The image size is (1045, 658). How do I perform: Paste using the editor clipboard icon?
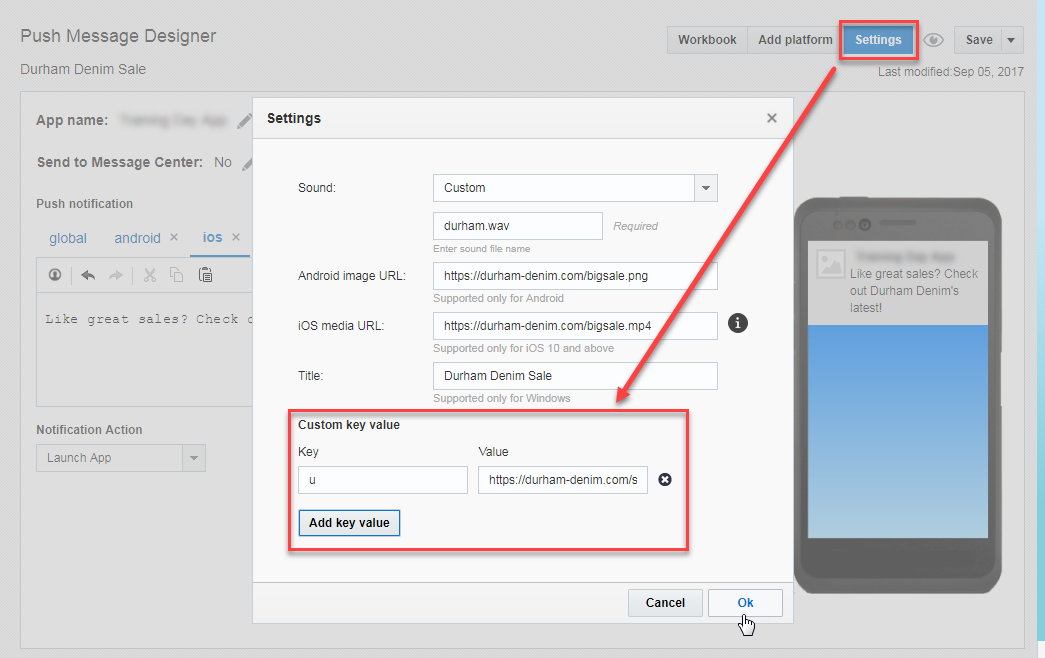click(x=205, y=275)
